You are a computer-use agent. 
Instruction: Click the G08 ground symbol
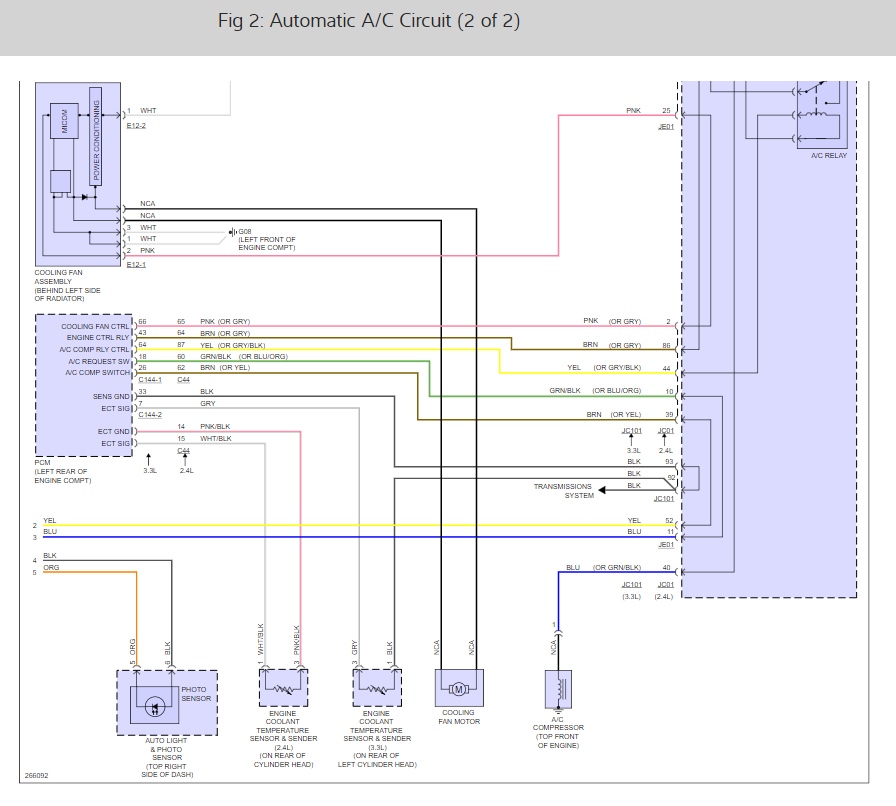pyautogui.click(x=233, y=232)
